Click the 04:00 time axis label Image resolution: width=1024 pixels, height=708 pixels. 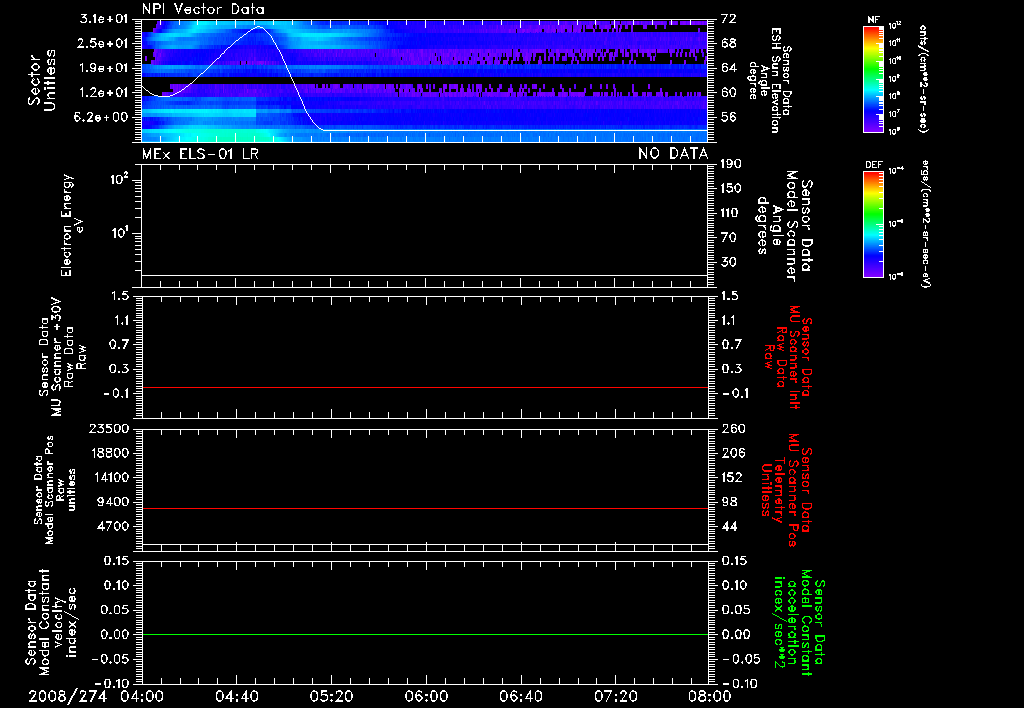click(x=142, y=696)
